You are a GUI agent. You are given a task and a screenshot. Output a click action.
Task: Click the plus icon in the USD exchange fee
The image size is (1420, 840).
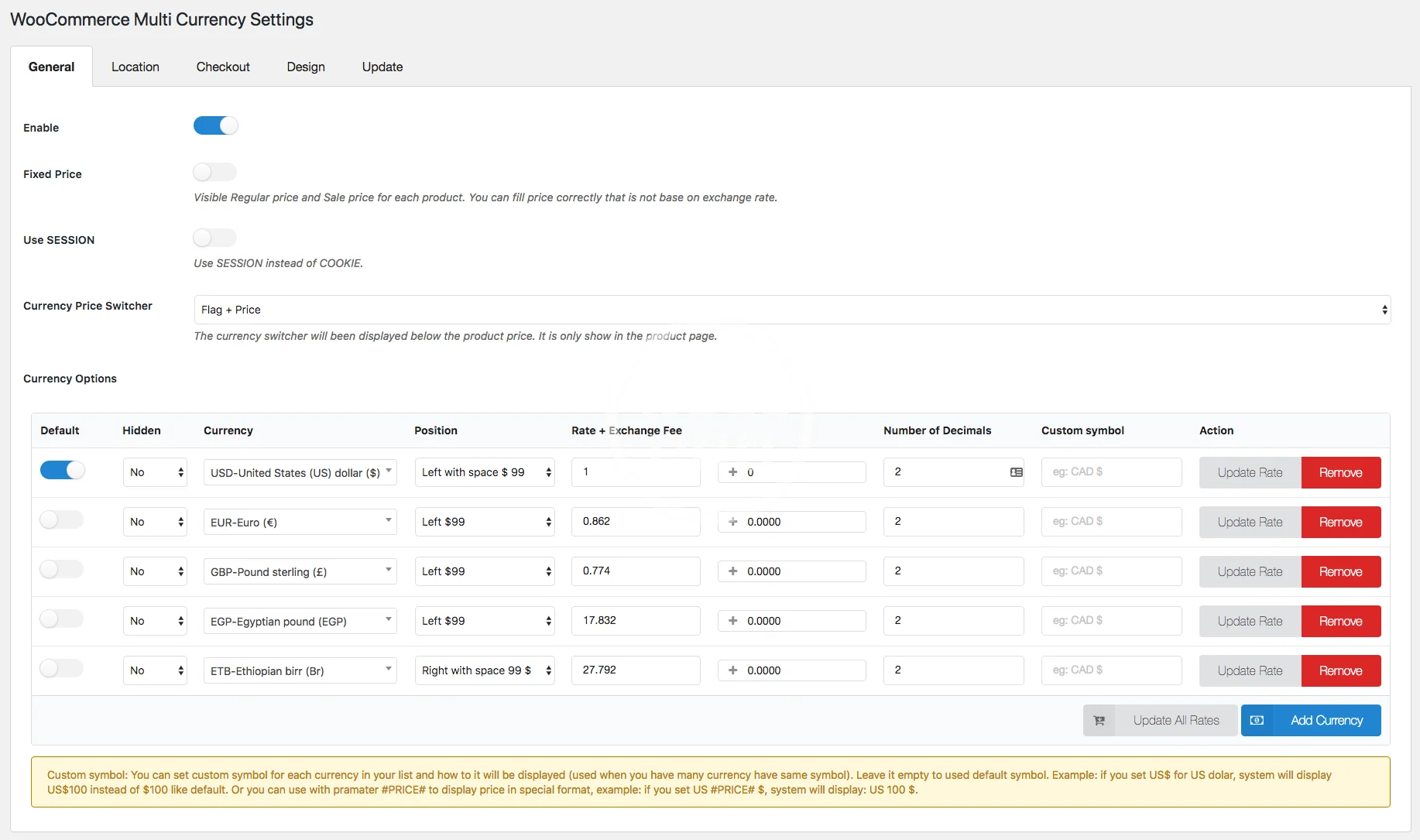pyautogui.click(x=732, y=472)
